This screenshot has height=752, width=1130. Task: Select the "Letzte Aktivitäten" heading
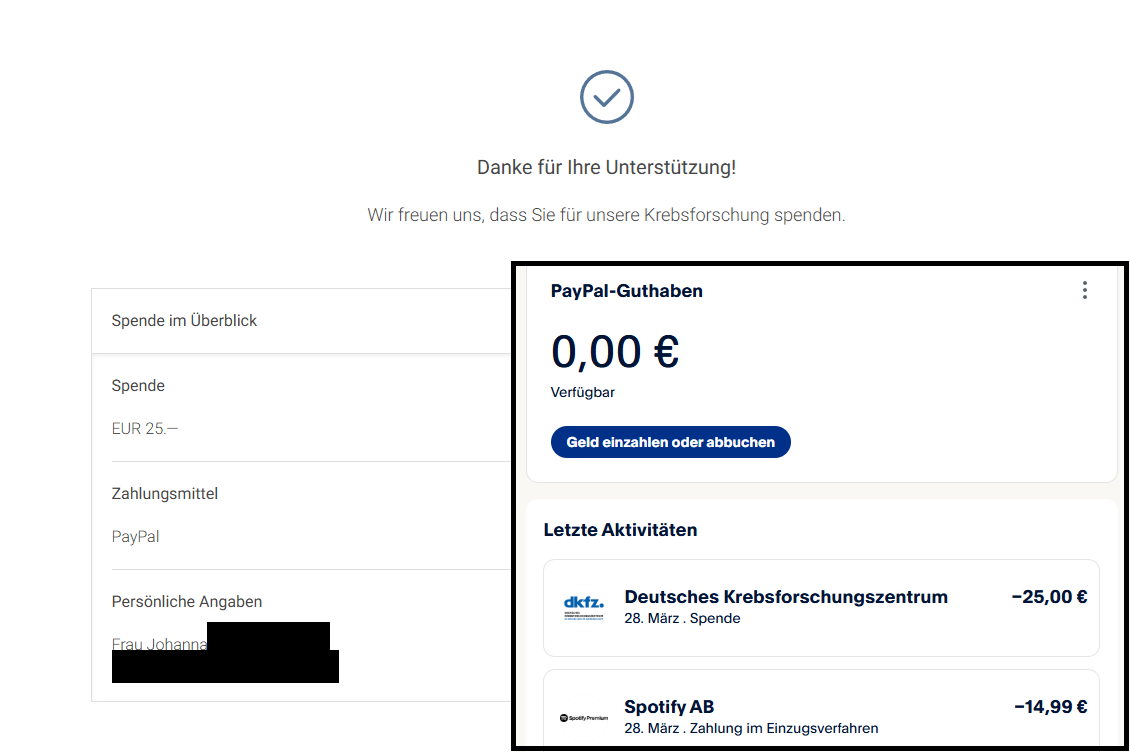[620, 530]
